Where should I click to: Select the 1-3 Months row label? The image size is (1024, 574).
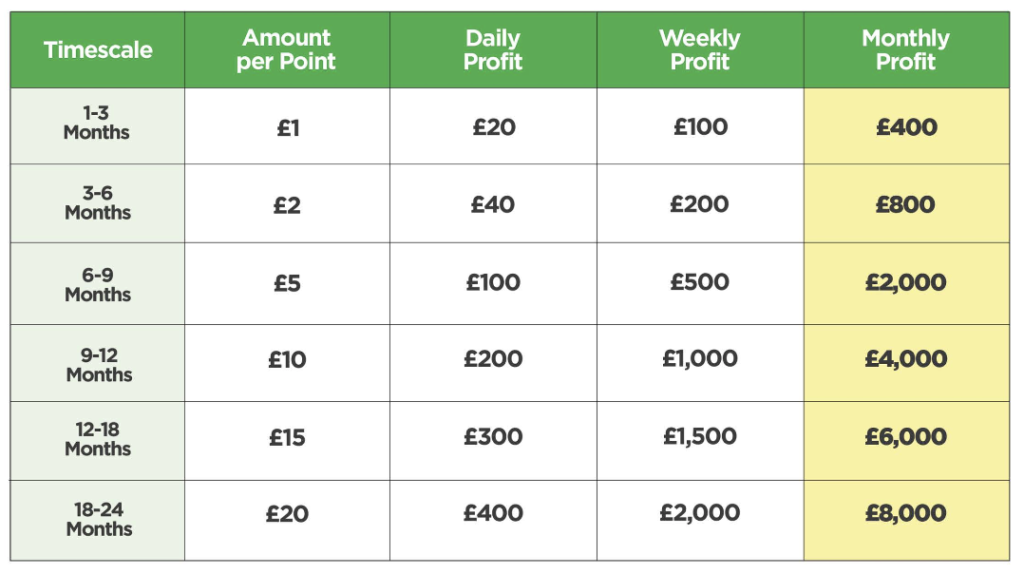point(97,124)
